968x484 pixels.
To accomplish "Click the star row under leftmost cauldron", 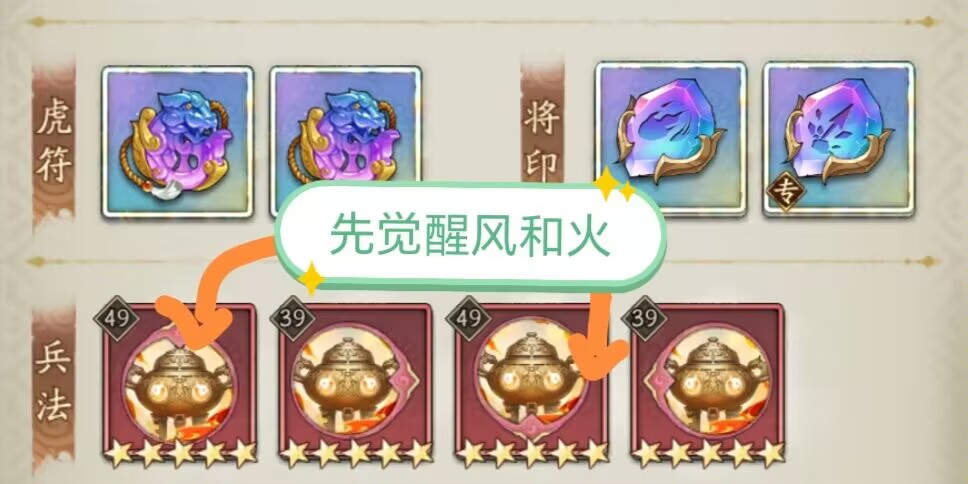I will point(180,454).
